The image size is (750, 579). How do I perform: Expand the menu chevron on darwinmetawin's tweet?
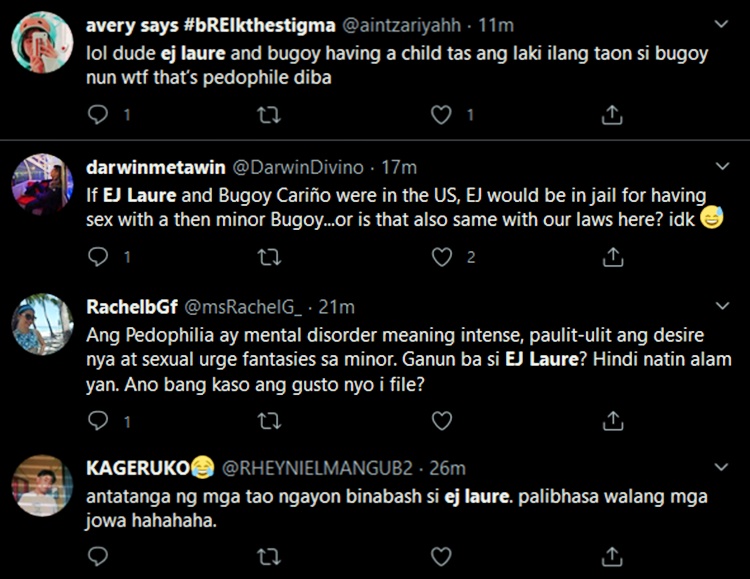click(723, 166)
